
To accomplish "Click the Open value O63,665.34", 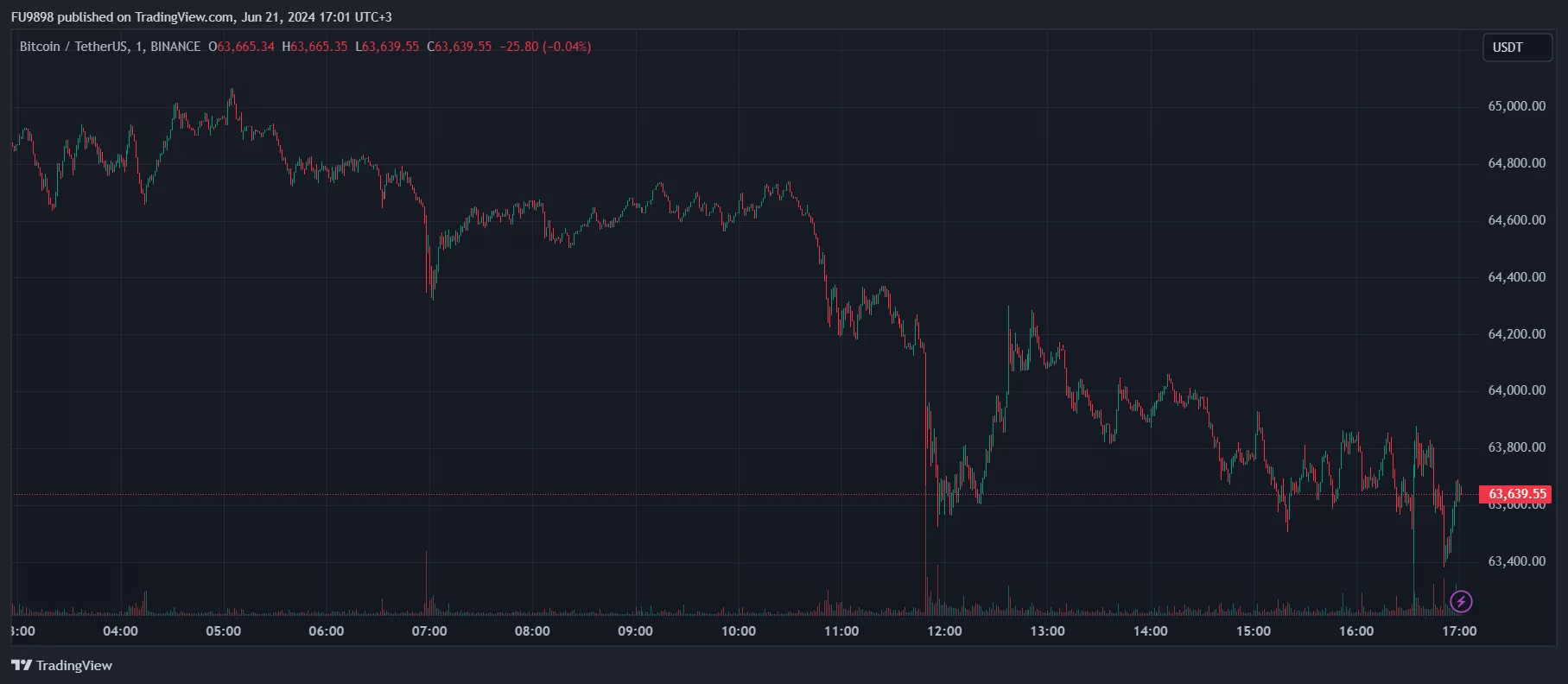I will coord(242,47).
